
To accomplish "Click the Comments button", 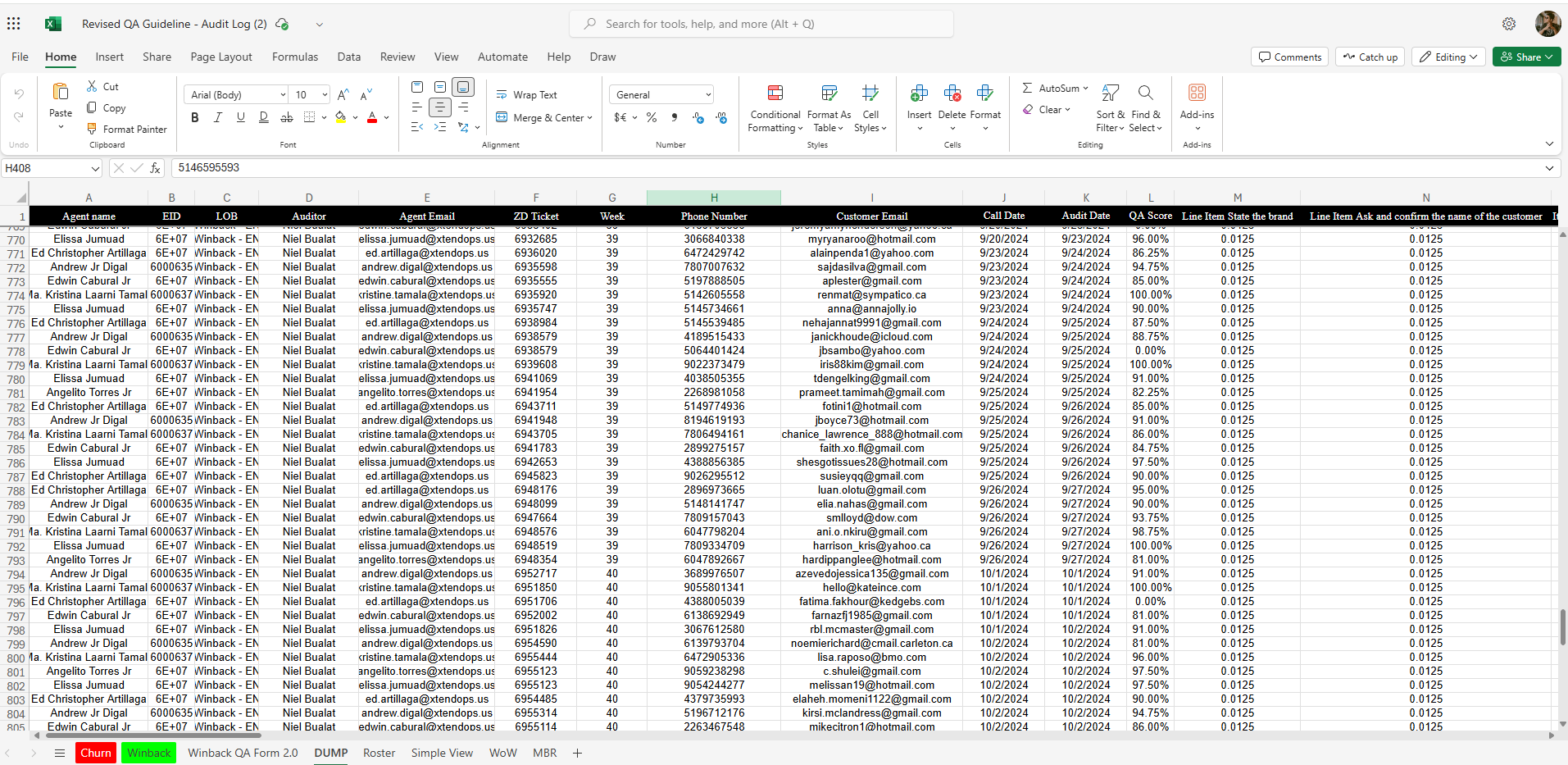I will coord(1290,57).
